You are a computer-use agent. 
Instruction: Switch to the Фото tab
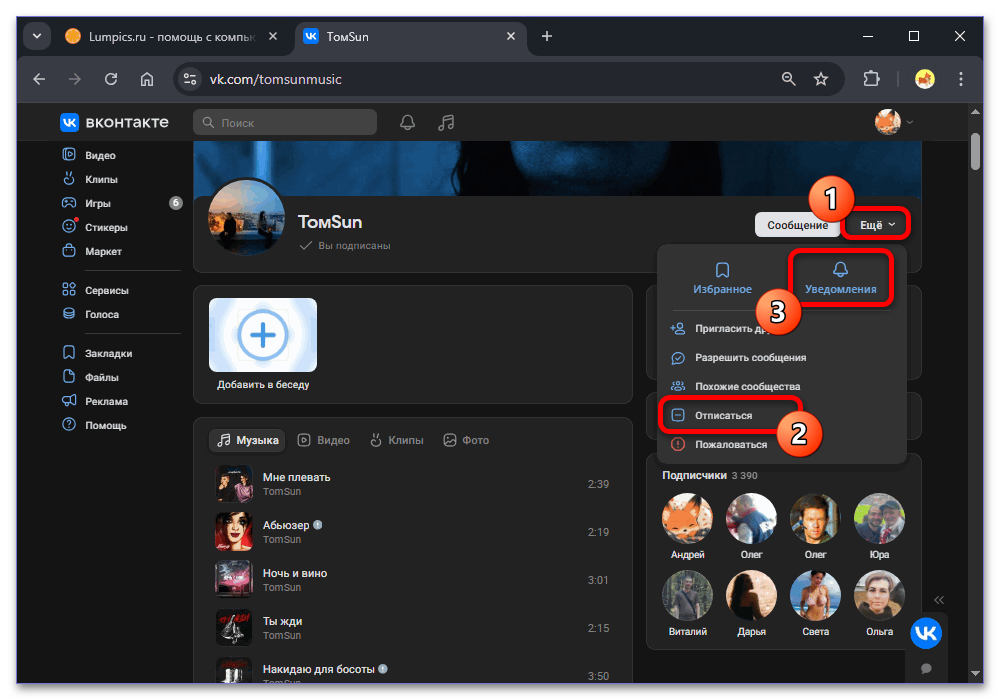point(466,440)
